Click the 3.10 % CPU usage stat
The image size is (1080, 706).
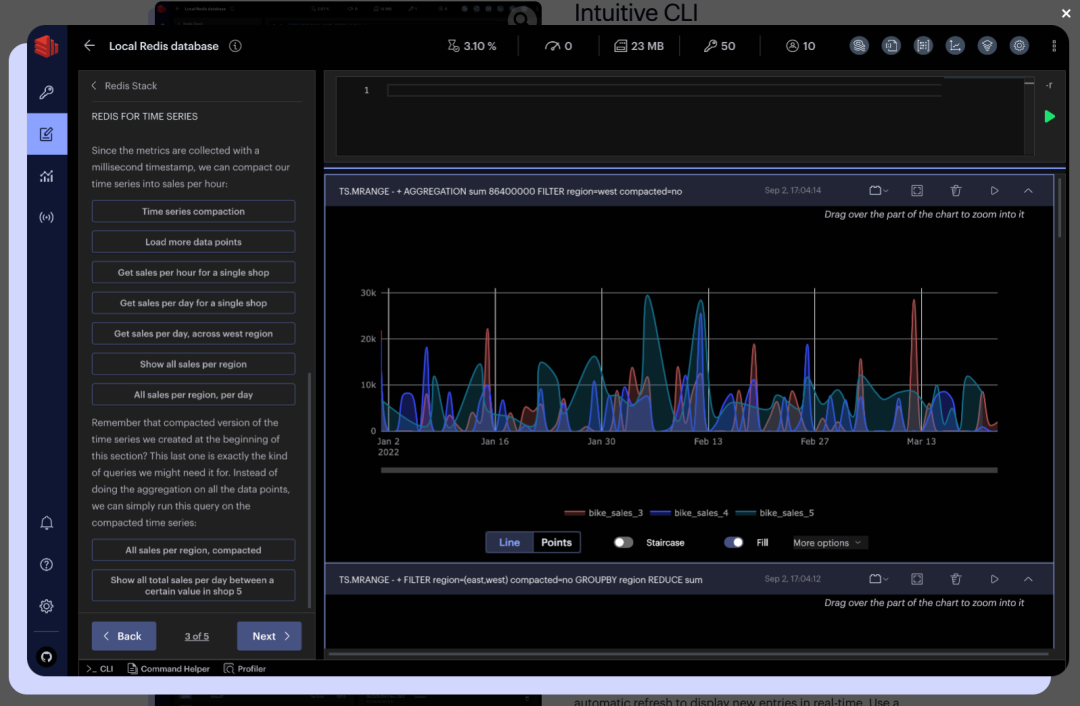pos(472,46)
